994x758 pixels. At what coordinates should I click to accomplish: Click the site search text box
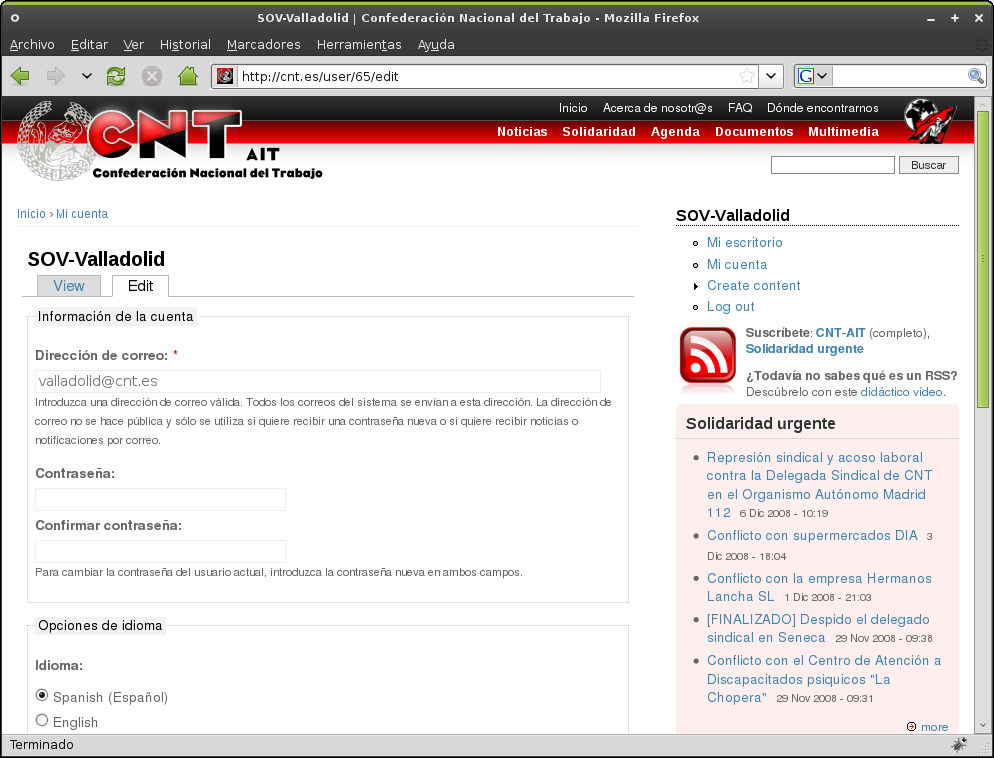coord(832,165)
